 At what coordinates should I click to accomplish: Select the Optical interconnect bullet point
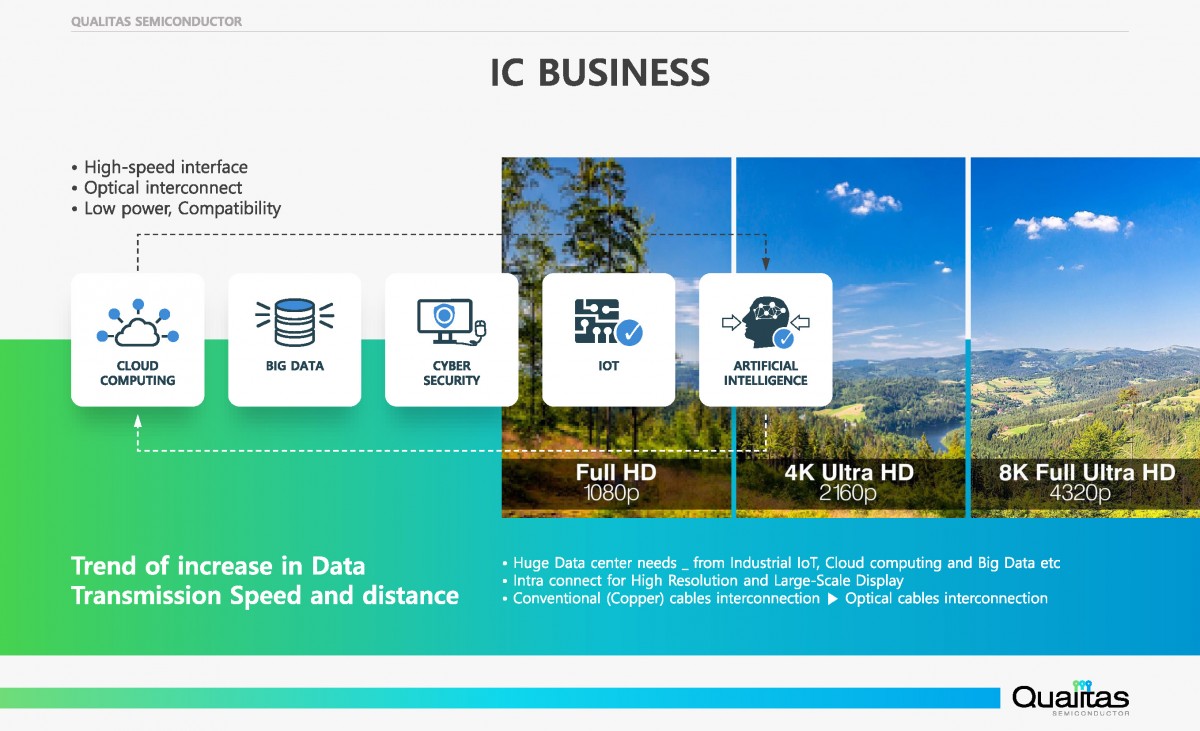click(x=162, y=188)
